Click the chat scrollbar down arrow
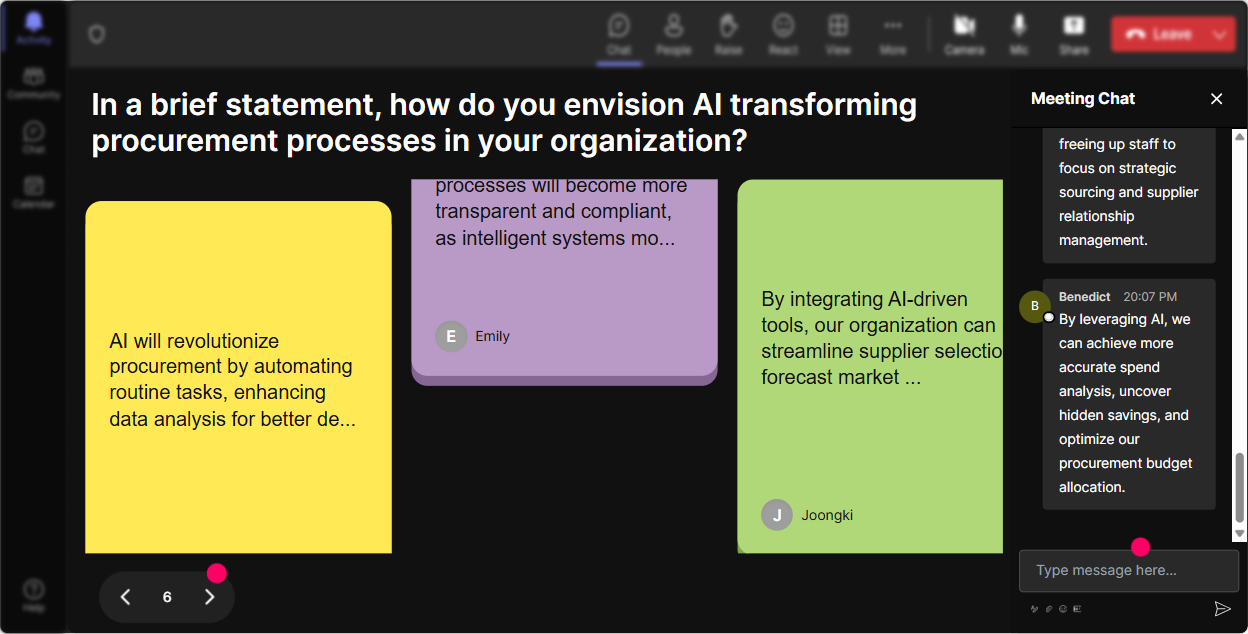 point(1240,535)
